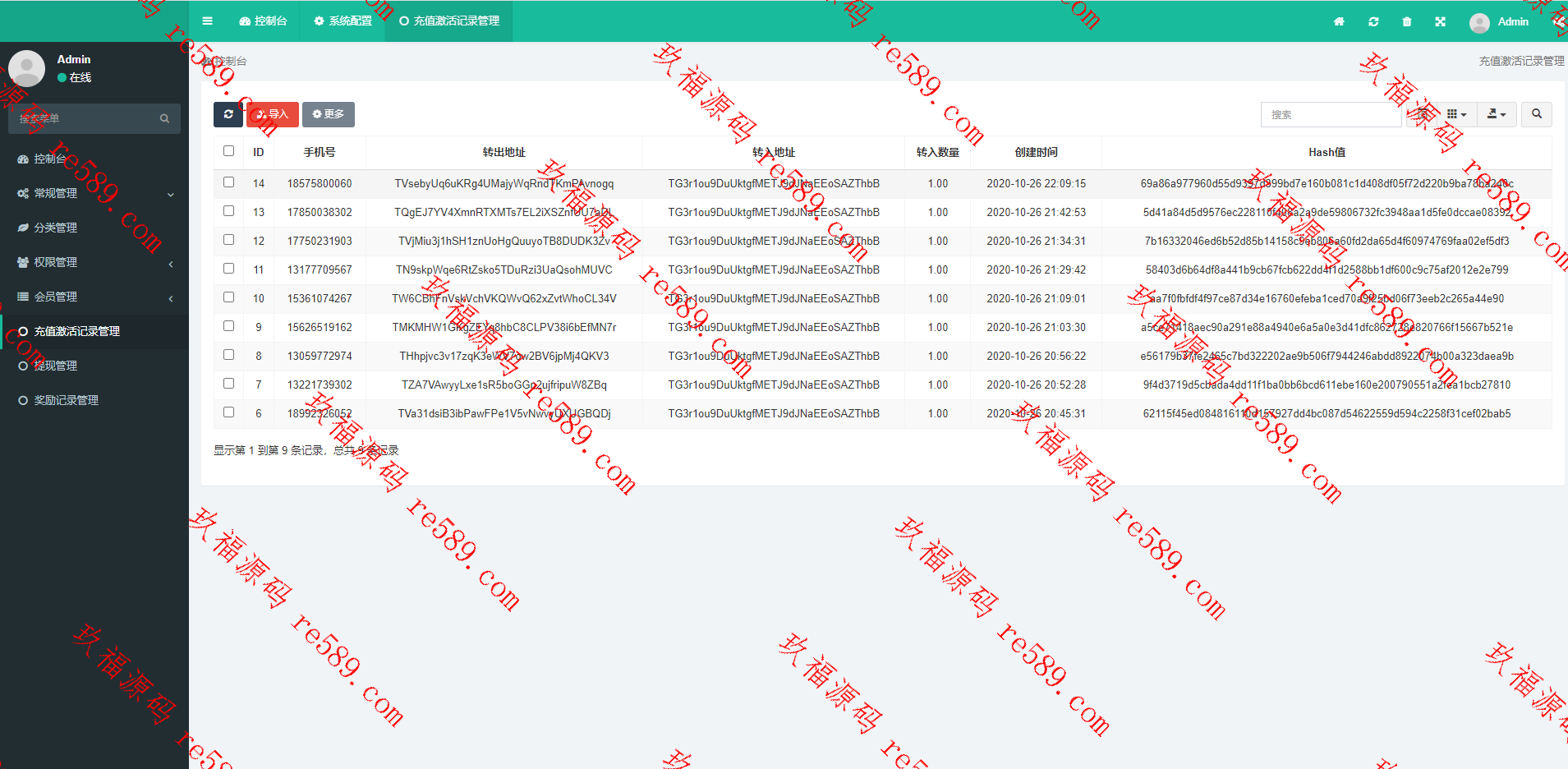Click the 会员管理 list icon

23,297
